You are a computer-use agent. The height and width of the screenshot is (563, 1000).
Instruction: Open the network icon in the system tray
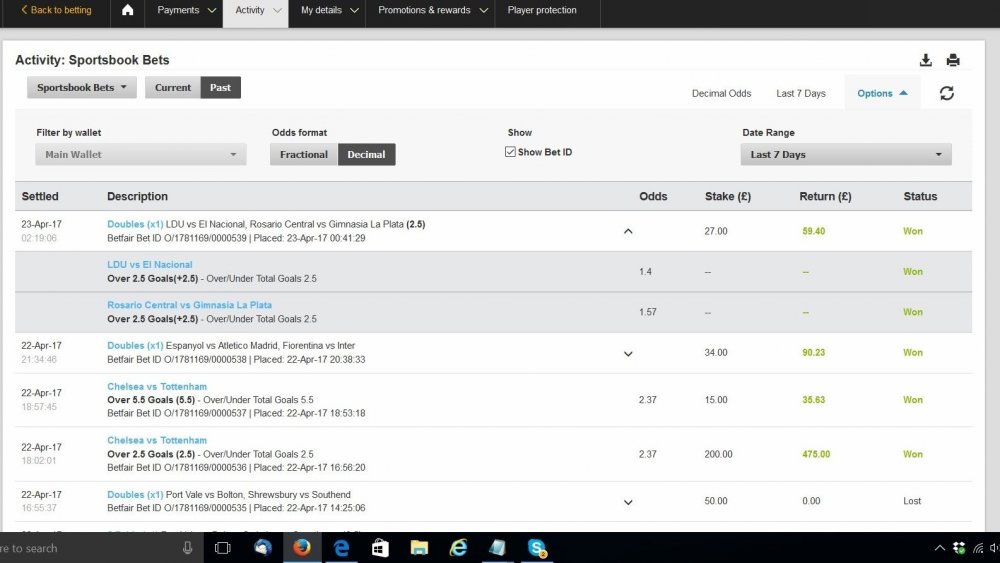tap(978, 548)
